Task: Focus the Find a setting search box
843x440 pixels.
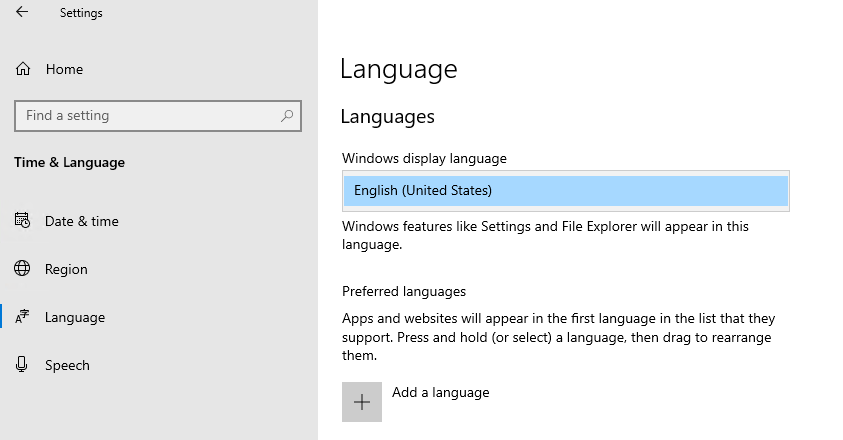Action: point(158,116)
